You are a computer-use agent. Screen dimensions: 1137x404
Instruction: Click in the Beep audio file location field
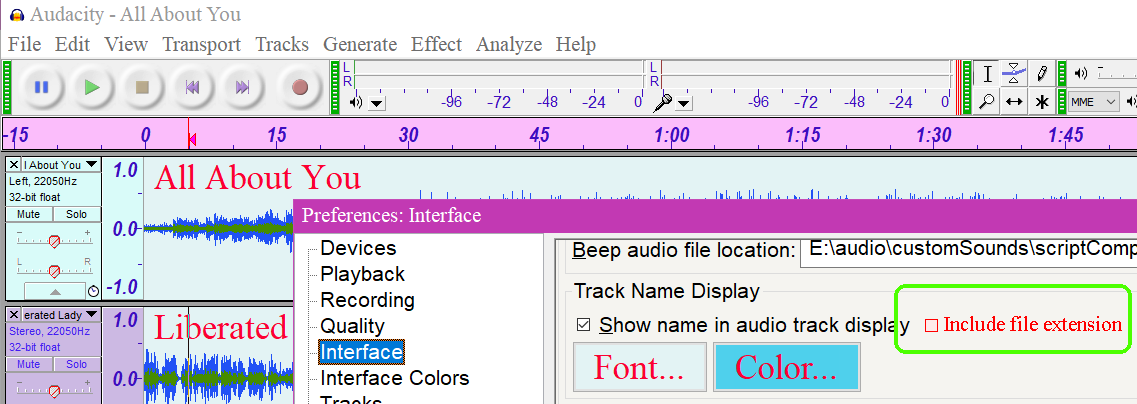[969, 250]
